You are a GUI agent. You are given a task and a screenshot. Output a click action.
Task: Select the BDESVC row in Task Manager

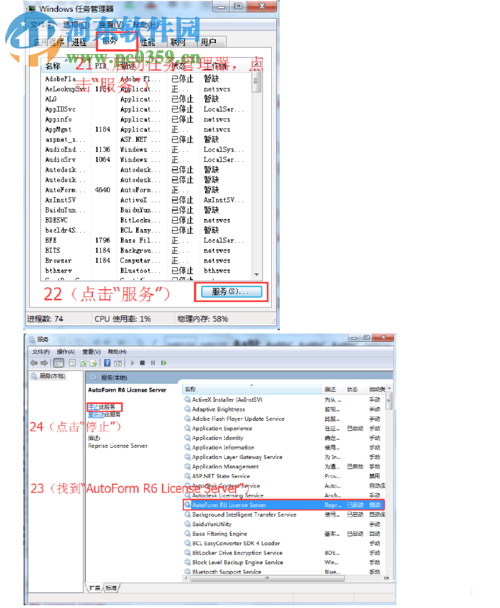pyautogui.click(x=147, y=220)
